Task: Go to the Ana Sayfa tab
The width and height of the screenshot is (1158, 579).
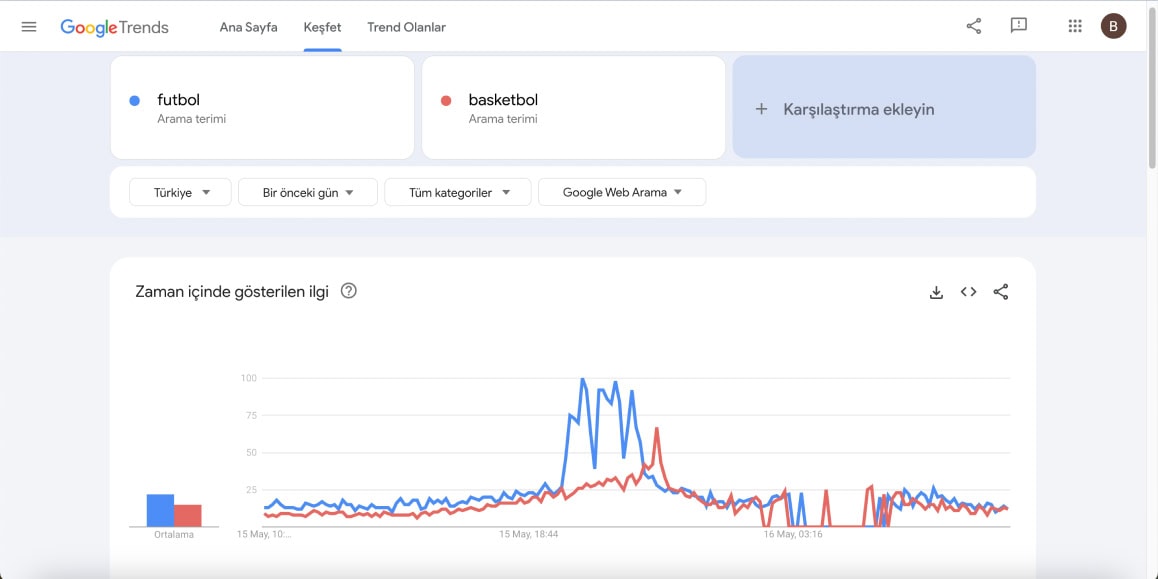Action: coord(248,27)
